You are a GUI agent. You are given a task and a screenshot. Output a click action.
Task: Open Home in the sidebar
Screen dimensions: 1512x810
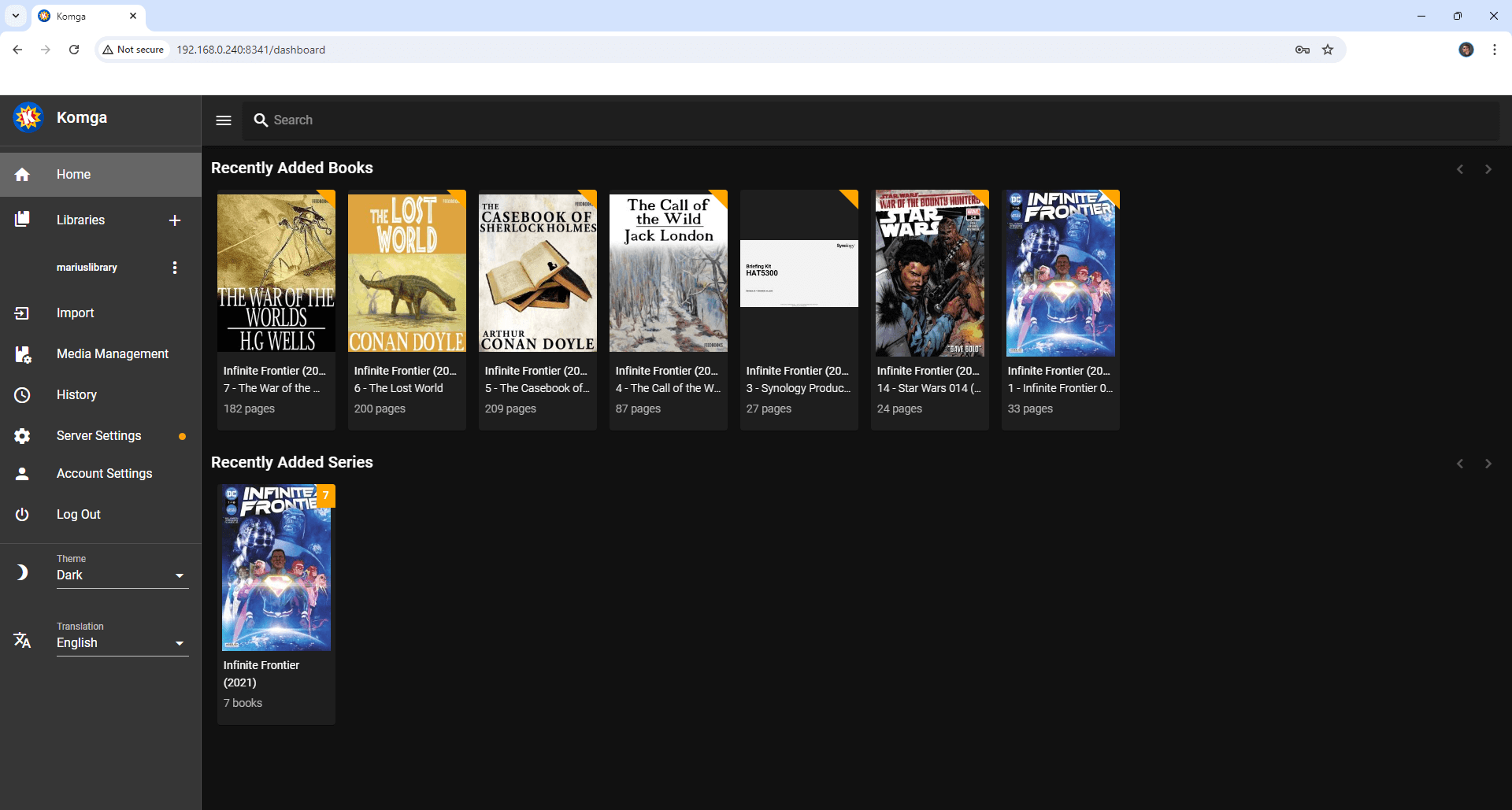pyautogui.click(x=101, y=175)
